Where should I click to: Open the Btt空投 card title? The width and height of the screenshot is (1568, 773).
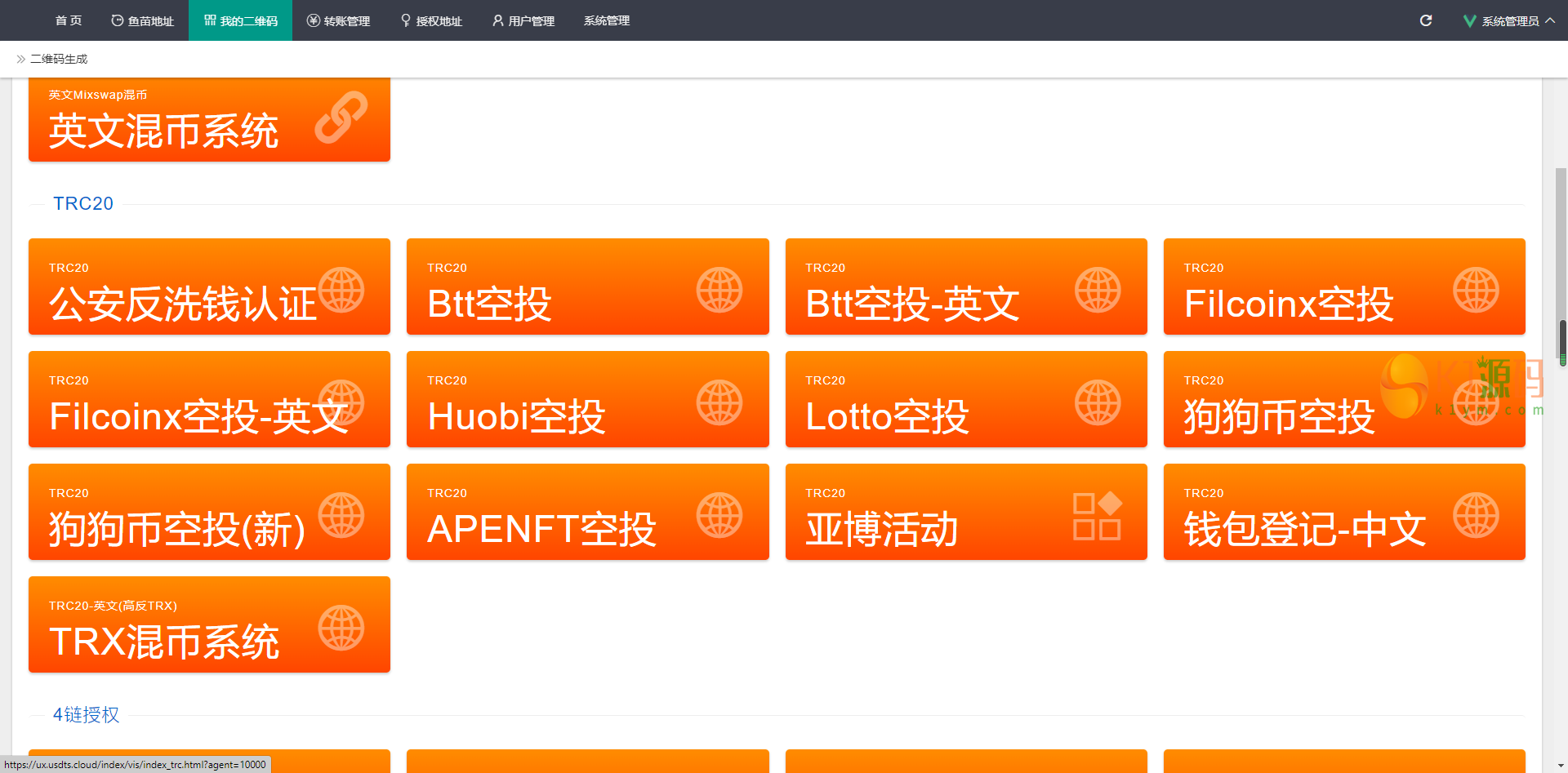[490, 304]
